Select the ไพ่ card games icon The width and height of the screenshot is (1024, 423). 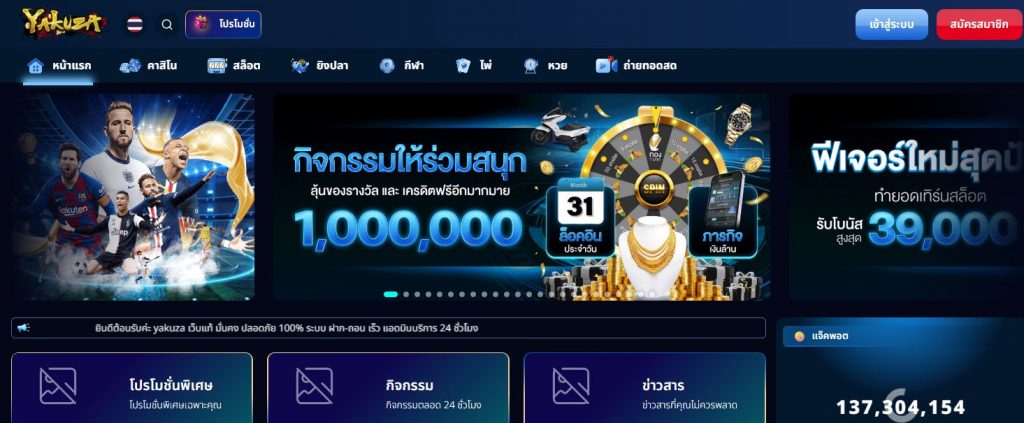click(x=463, y=65)
